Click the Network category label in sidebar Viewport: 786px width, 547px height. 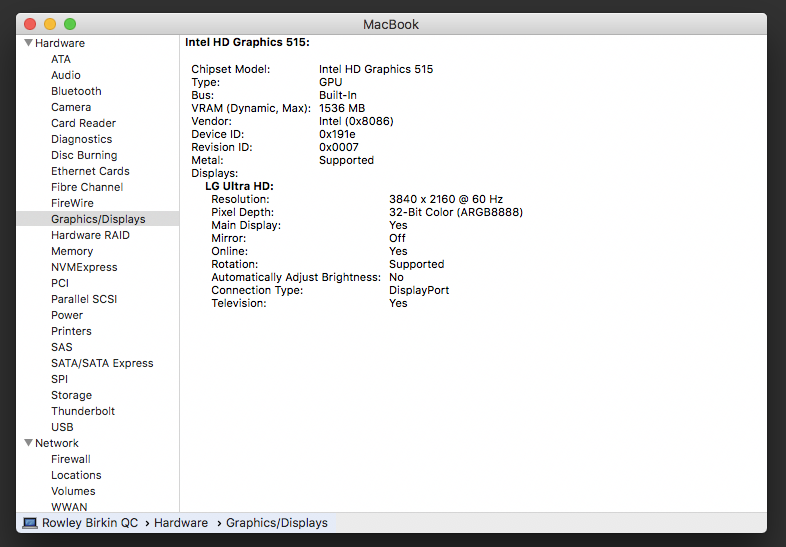coord(57,443)
